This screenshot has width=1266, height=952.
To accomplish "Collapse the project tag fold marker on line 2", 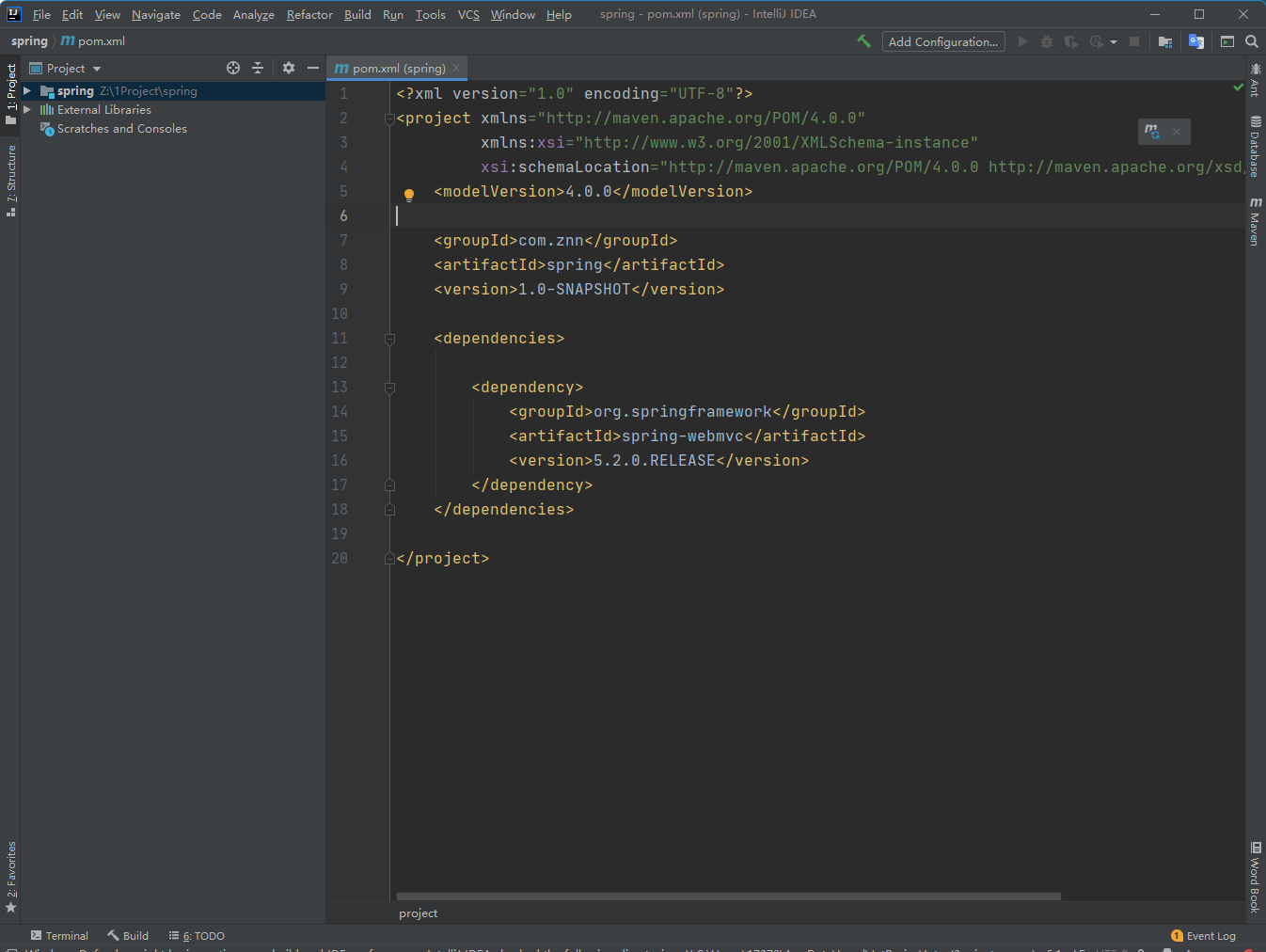I will pyautogui.click(x=389, y=119).
